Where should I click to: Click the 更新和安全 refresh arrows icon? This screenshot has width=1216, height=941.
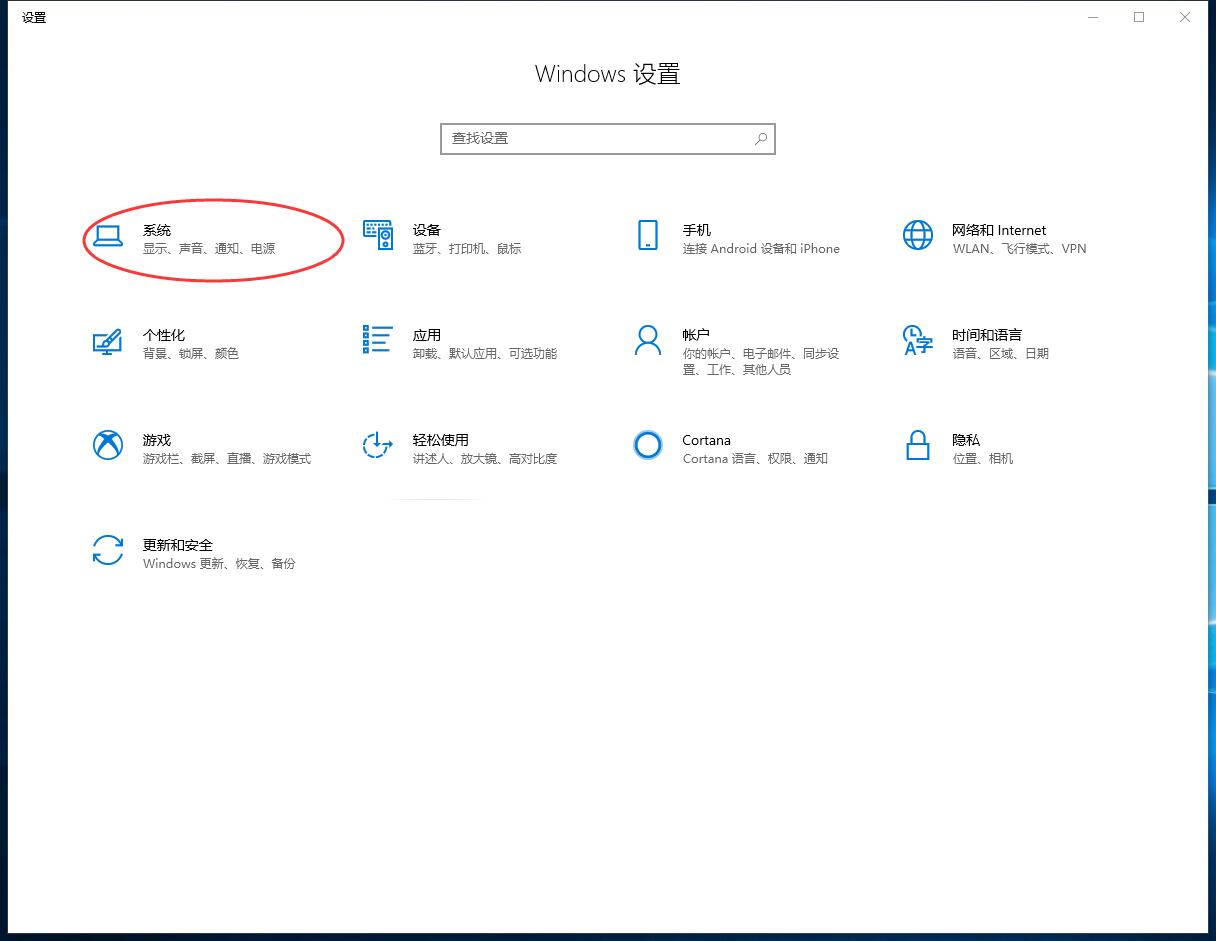pyautogui.click(x=107, y=550)
